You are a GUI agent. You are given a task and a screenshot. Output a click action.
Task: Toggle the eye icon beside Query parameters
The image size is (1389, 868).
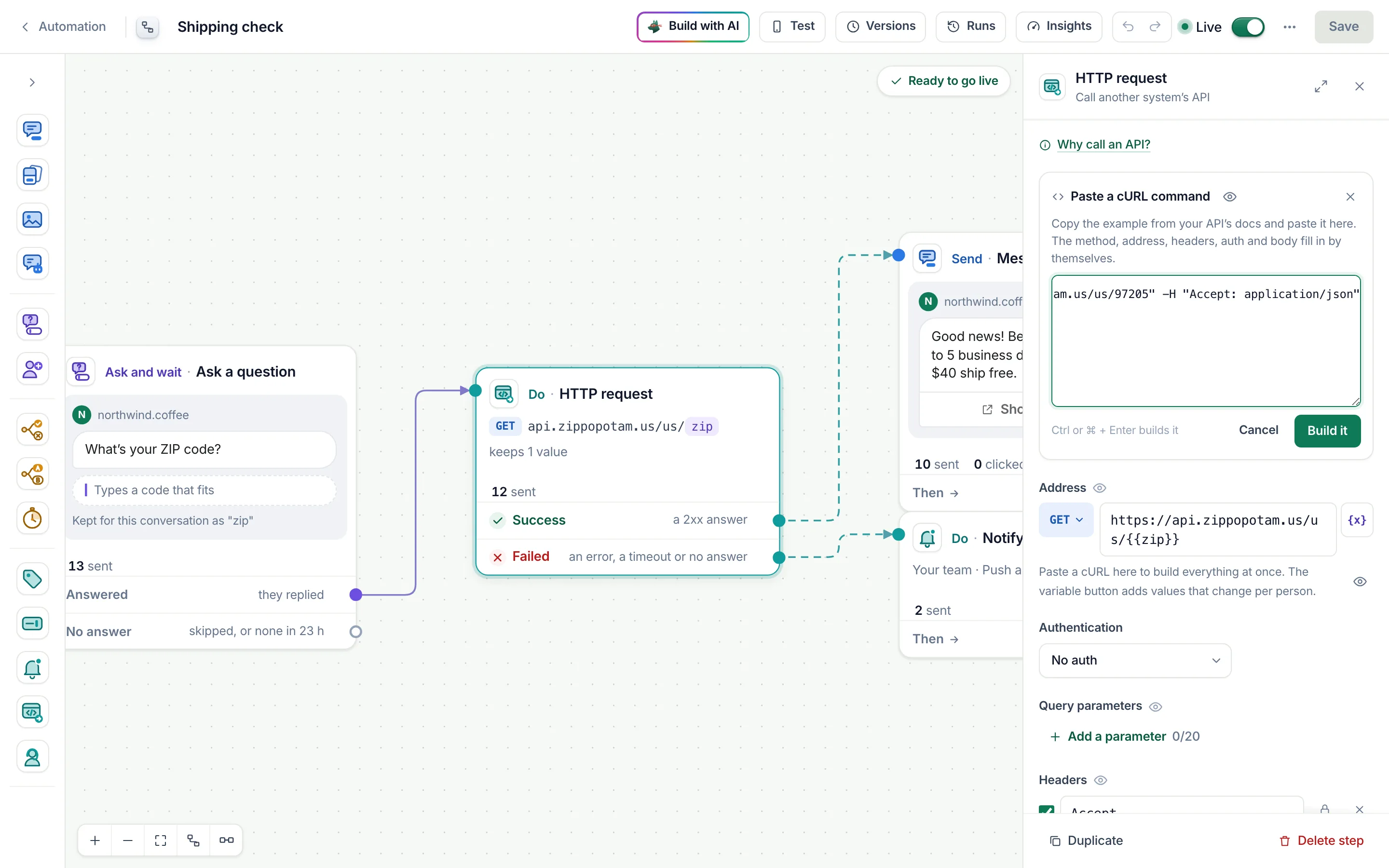(1156, 706)
